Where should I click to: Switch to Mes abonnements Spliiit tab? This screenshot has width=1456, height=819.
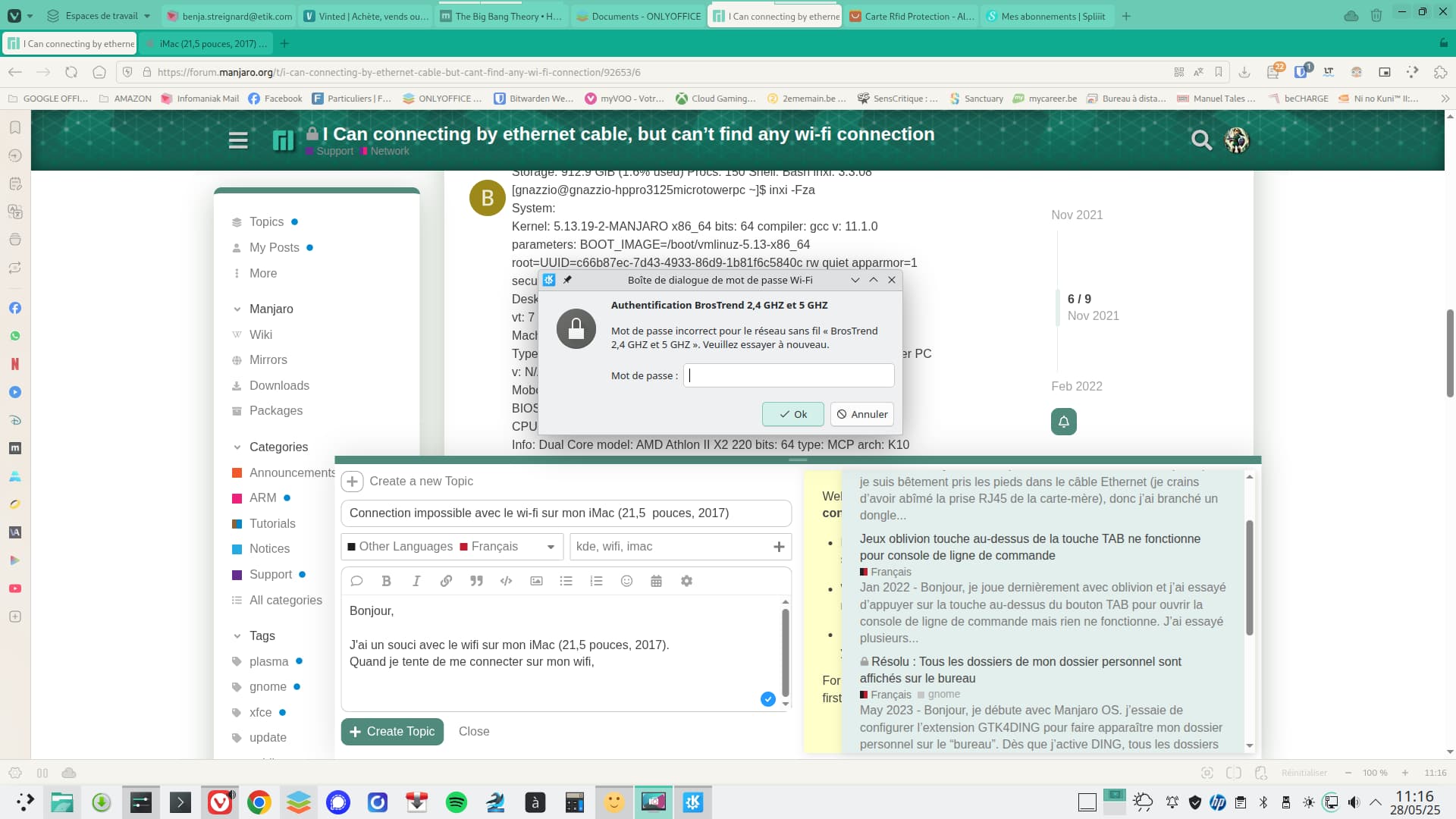[x=1047, y=16]
